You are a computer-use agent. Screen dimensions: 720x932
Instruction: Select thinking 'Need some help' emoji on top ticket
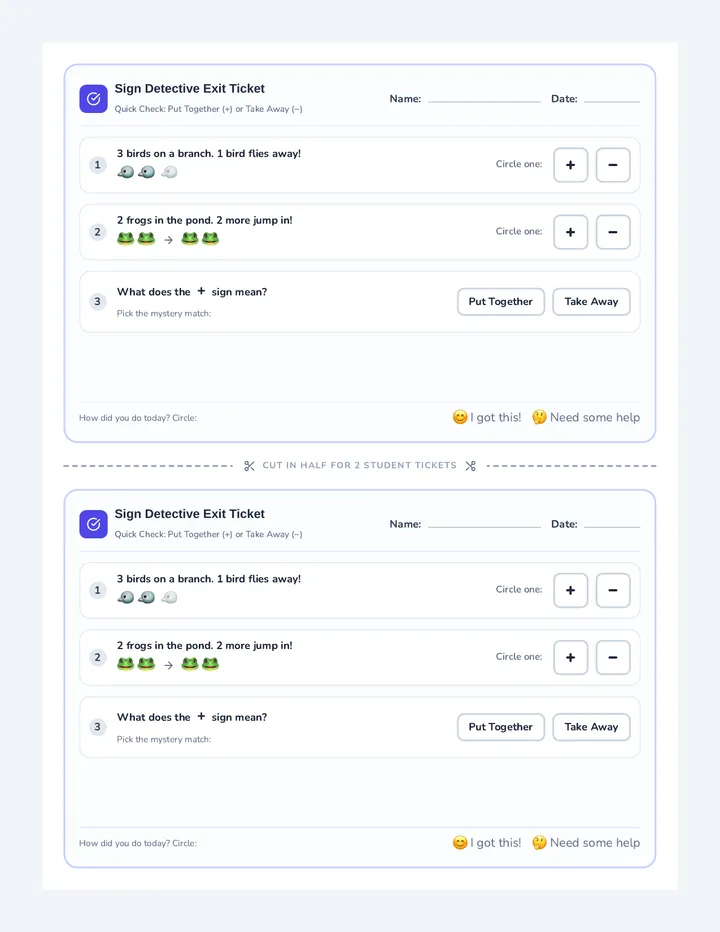tap(539, 417)
